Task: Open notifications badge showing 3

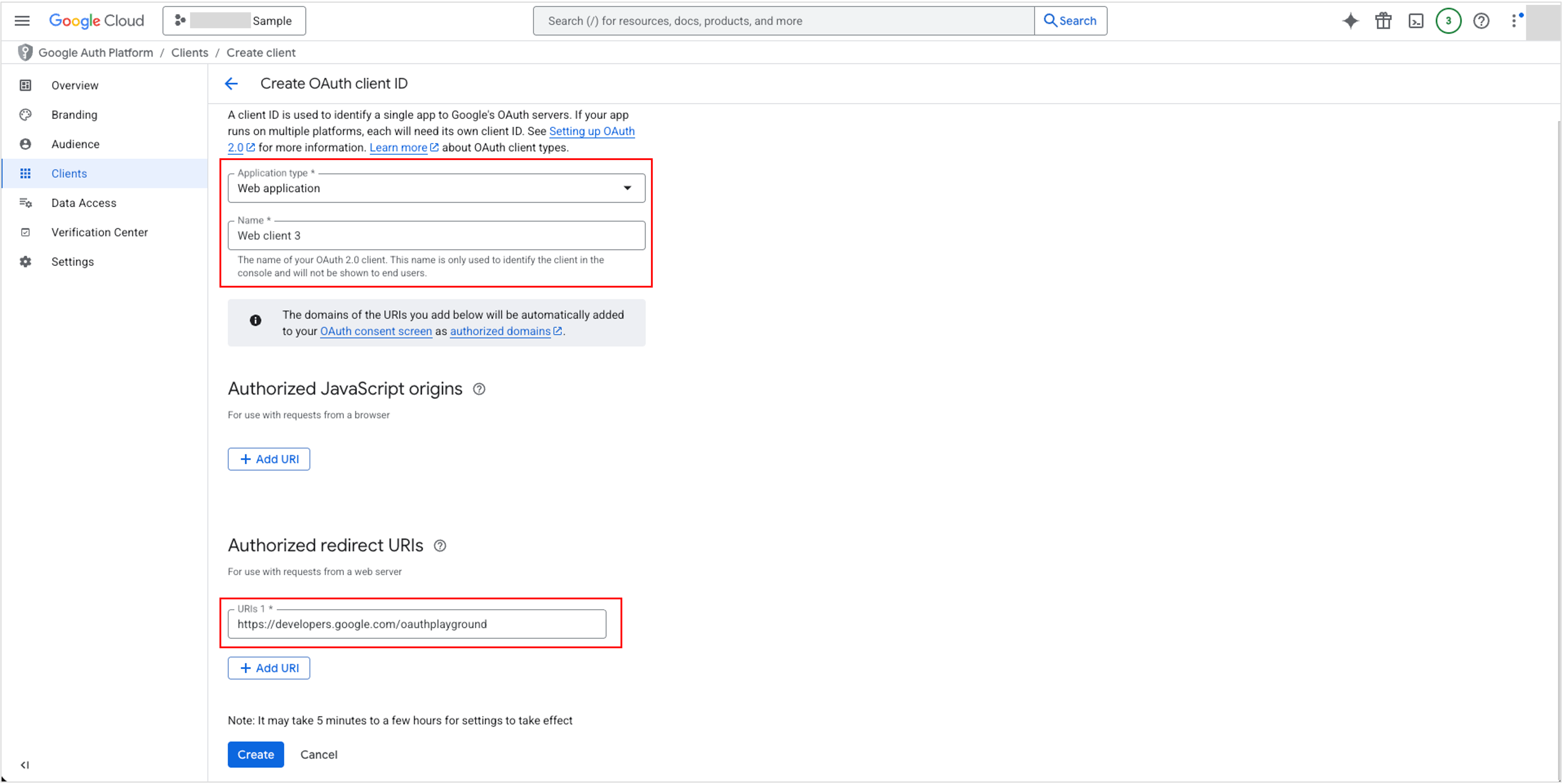Action: click(1448, 21)
